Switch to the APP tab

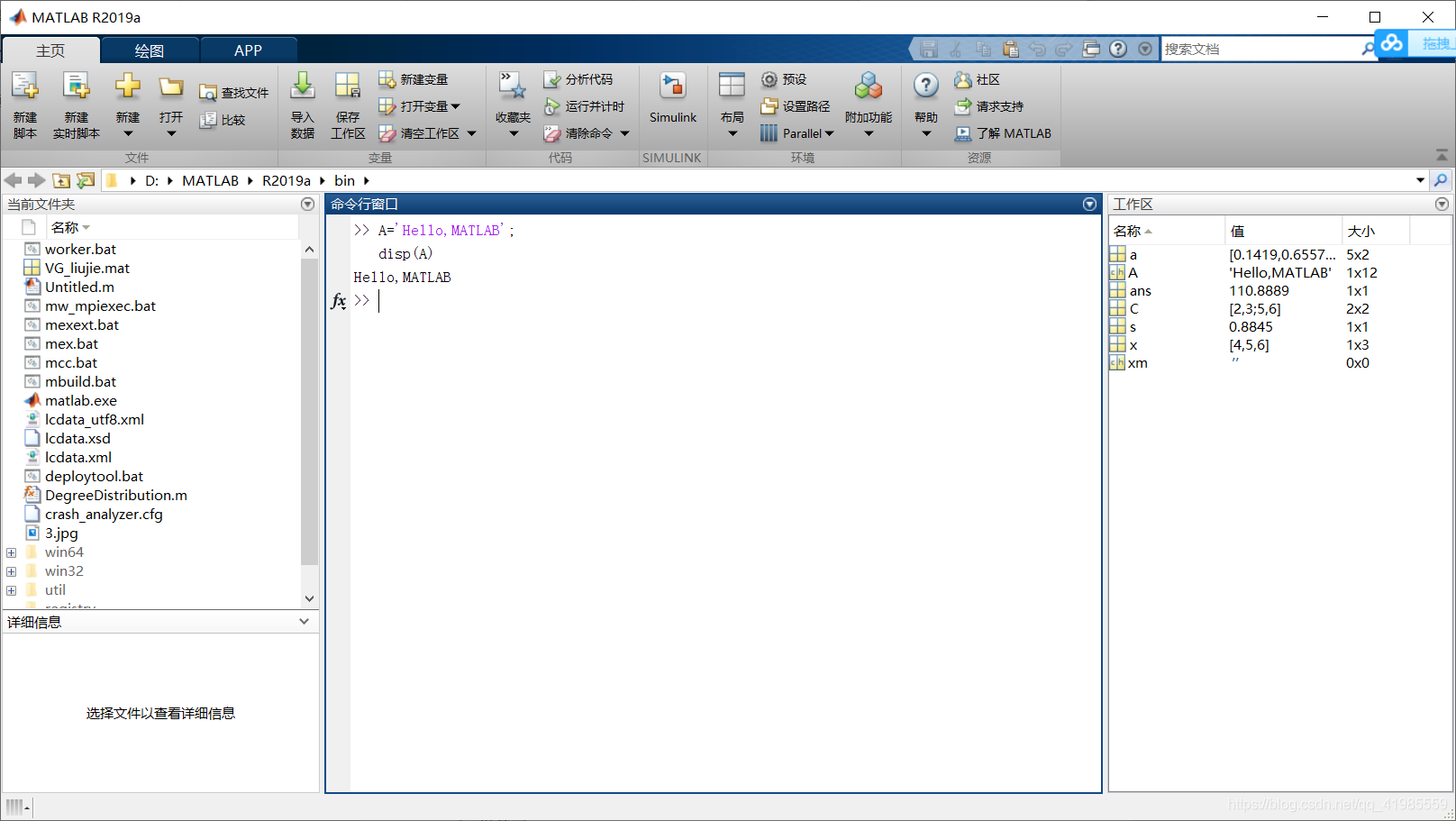coord(248,50)
